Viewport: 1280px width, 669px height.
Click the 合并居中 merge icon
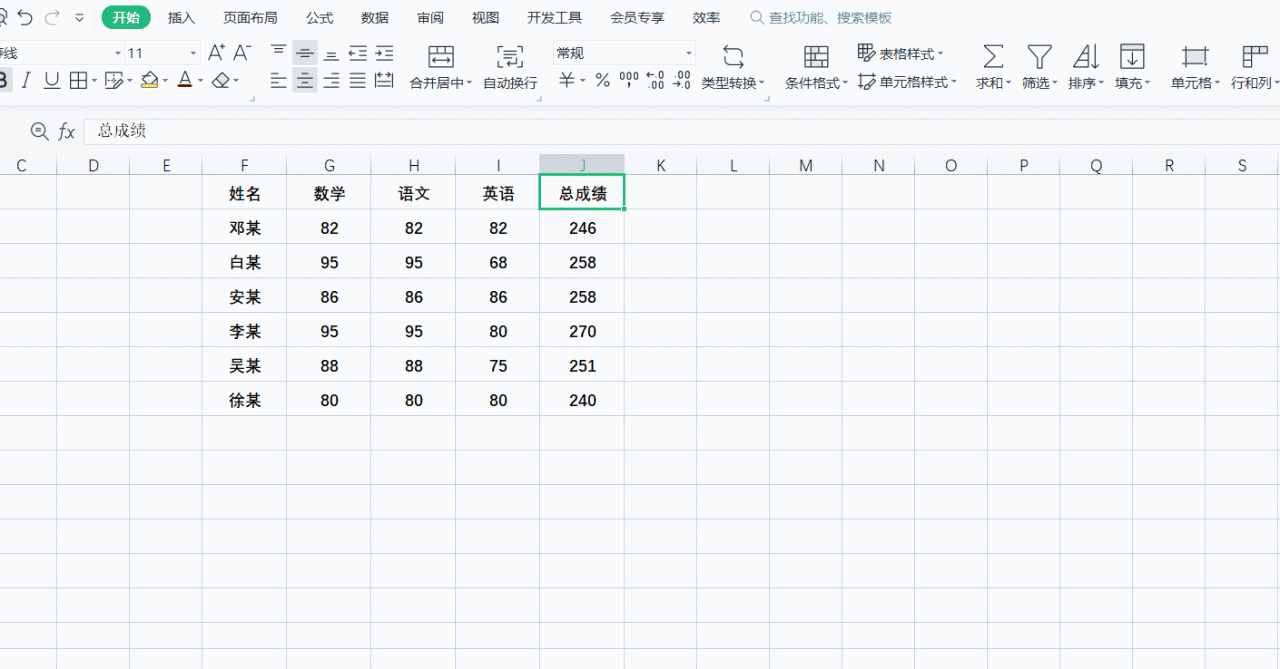pos(440,56)
